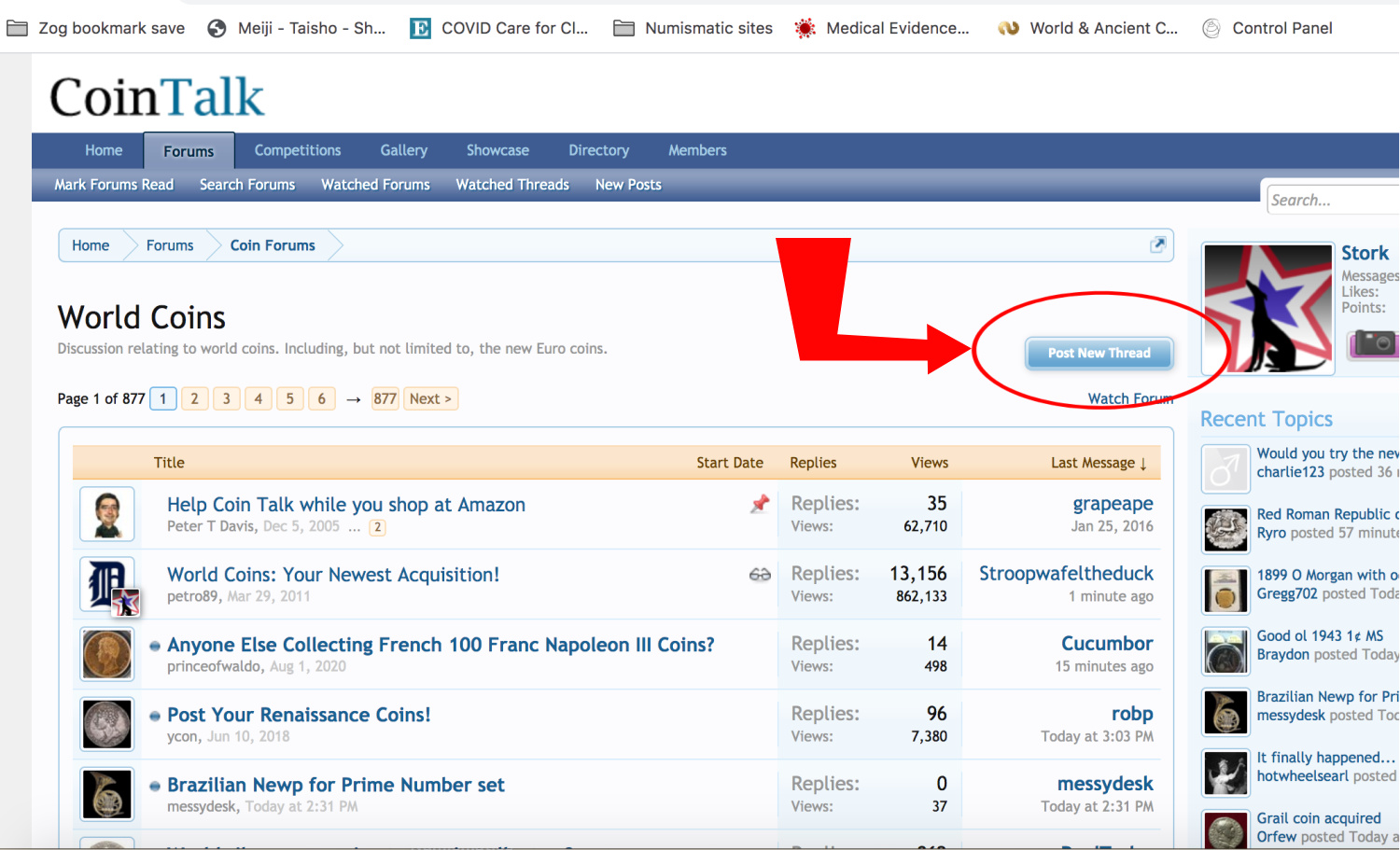1400x850 pixels.
Task: Click the camera icon under Stork profile
Action: point(1373,343)
